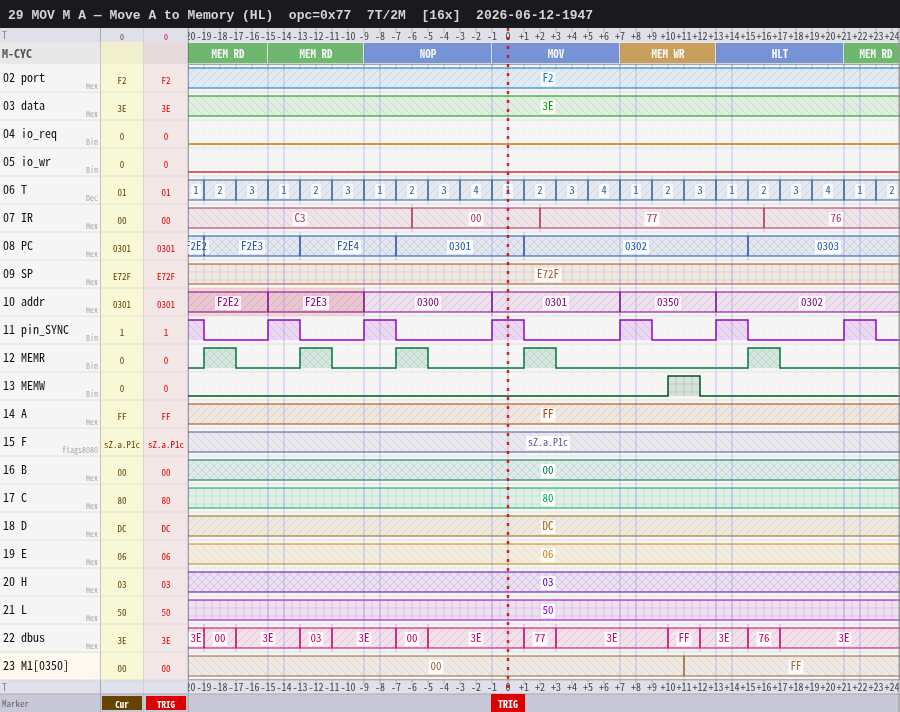Select the 23 M1[0350] memory watch row
Viewport: 900px width, 712px height.
(50, 666)
